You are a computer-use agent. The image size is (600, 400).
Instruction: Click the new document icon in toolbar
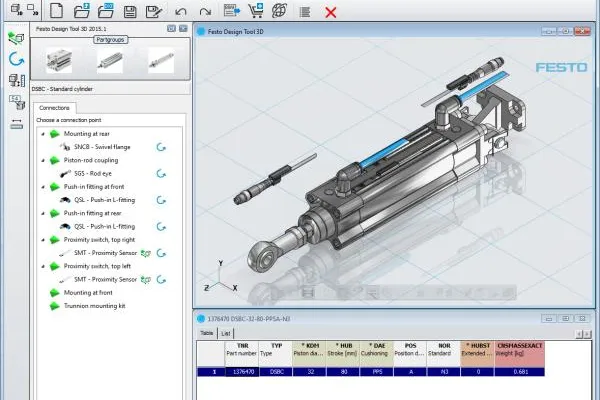[x=56, y=10]
